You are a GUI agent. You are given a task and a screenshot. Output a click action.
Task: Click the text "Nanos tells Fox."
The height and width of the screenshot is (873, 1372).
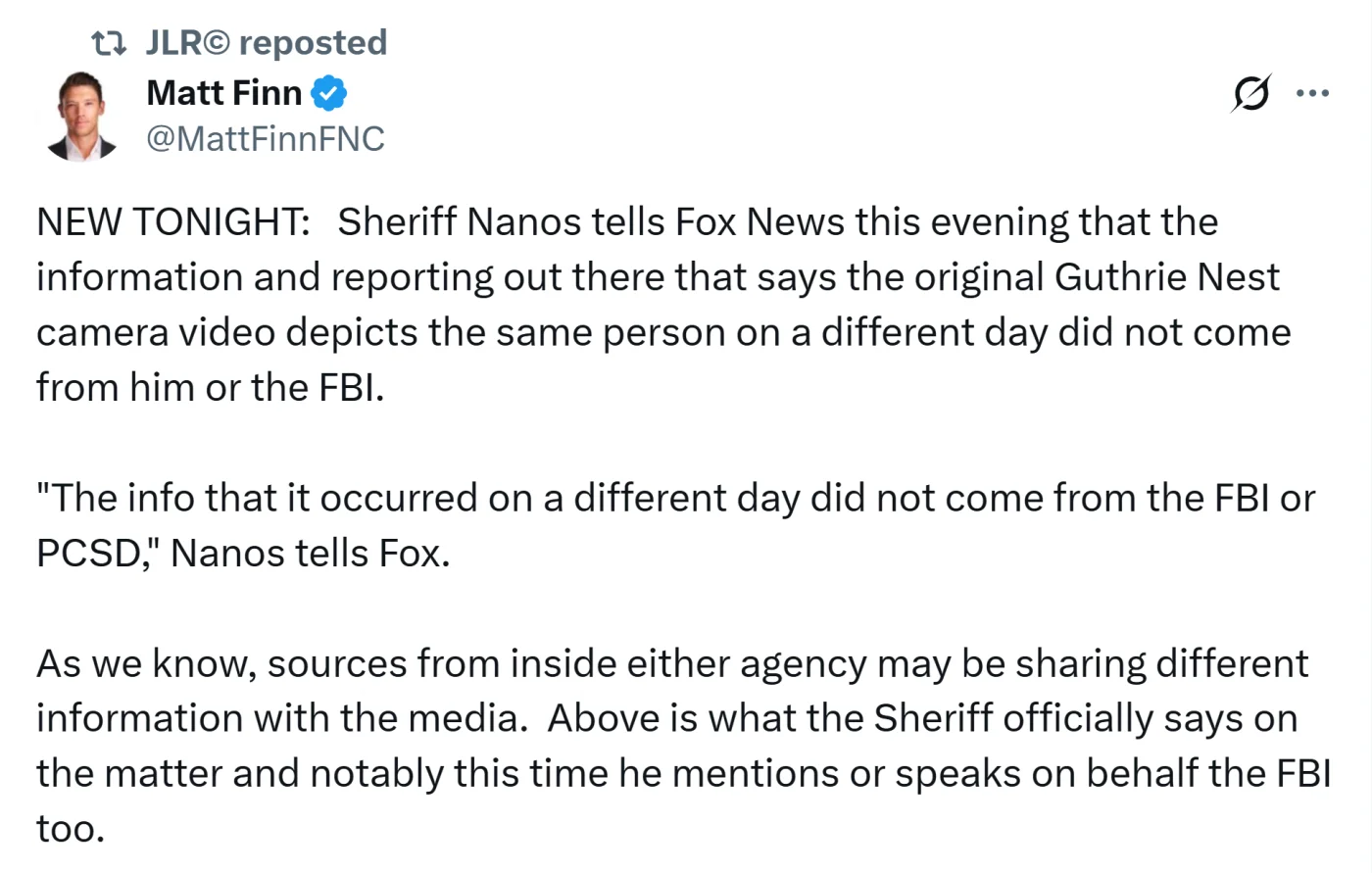[x=310, y=554]
